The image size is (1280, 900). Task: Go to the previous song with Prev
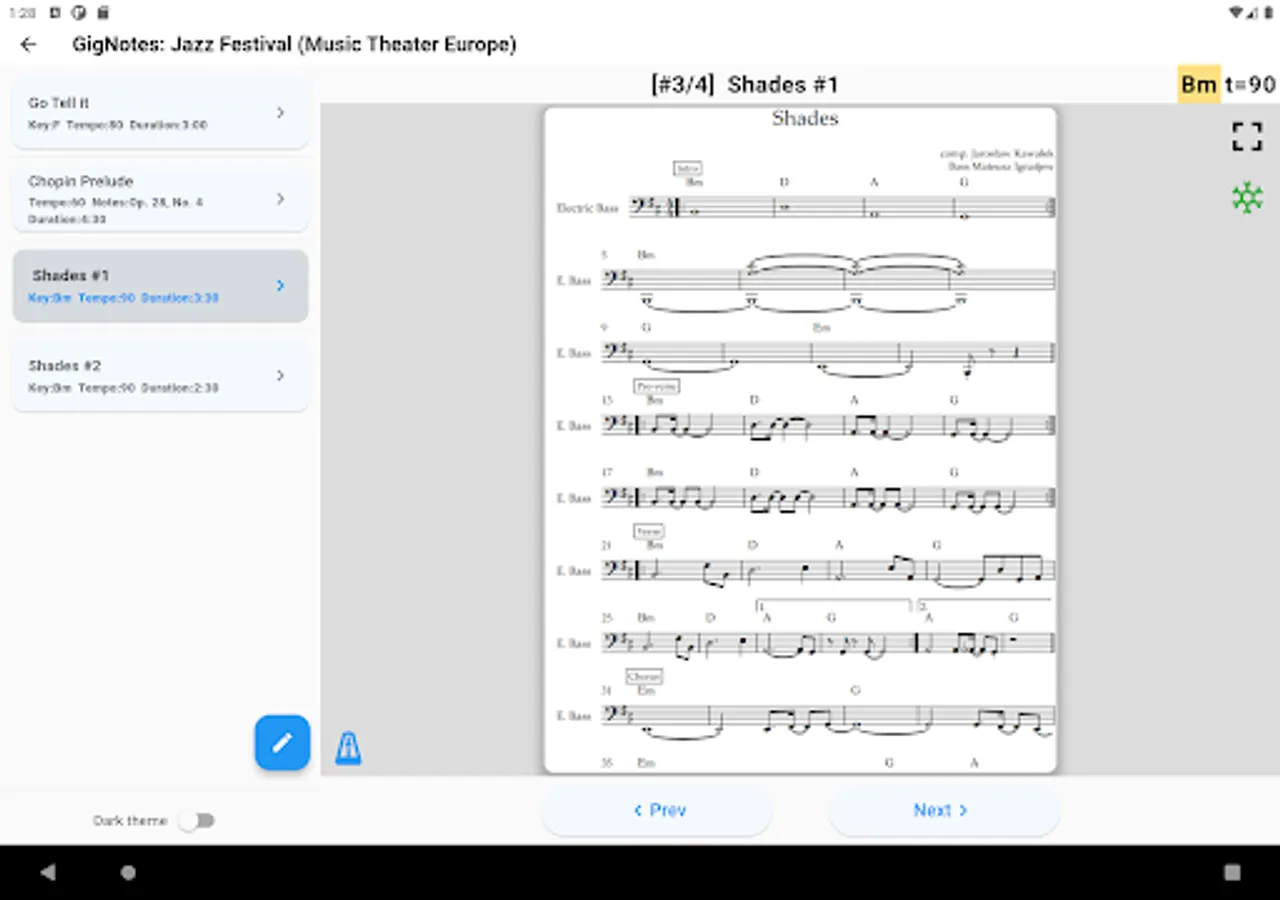(657, 810)
